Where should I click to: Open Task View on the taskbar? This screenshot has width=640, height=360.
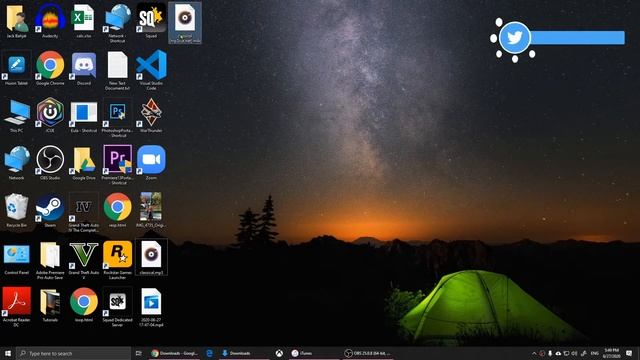138,353
